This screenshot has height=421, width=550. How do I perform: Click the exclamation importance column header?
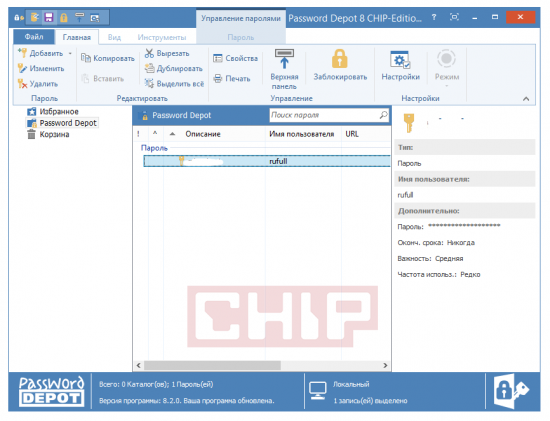pos(139,134)
